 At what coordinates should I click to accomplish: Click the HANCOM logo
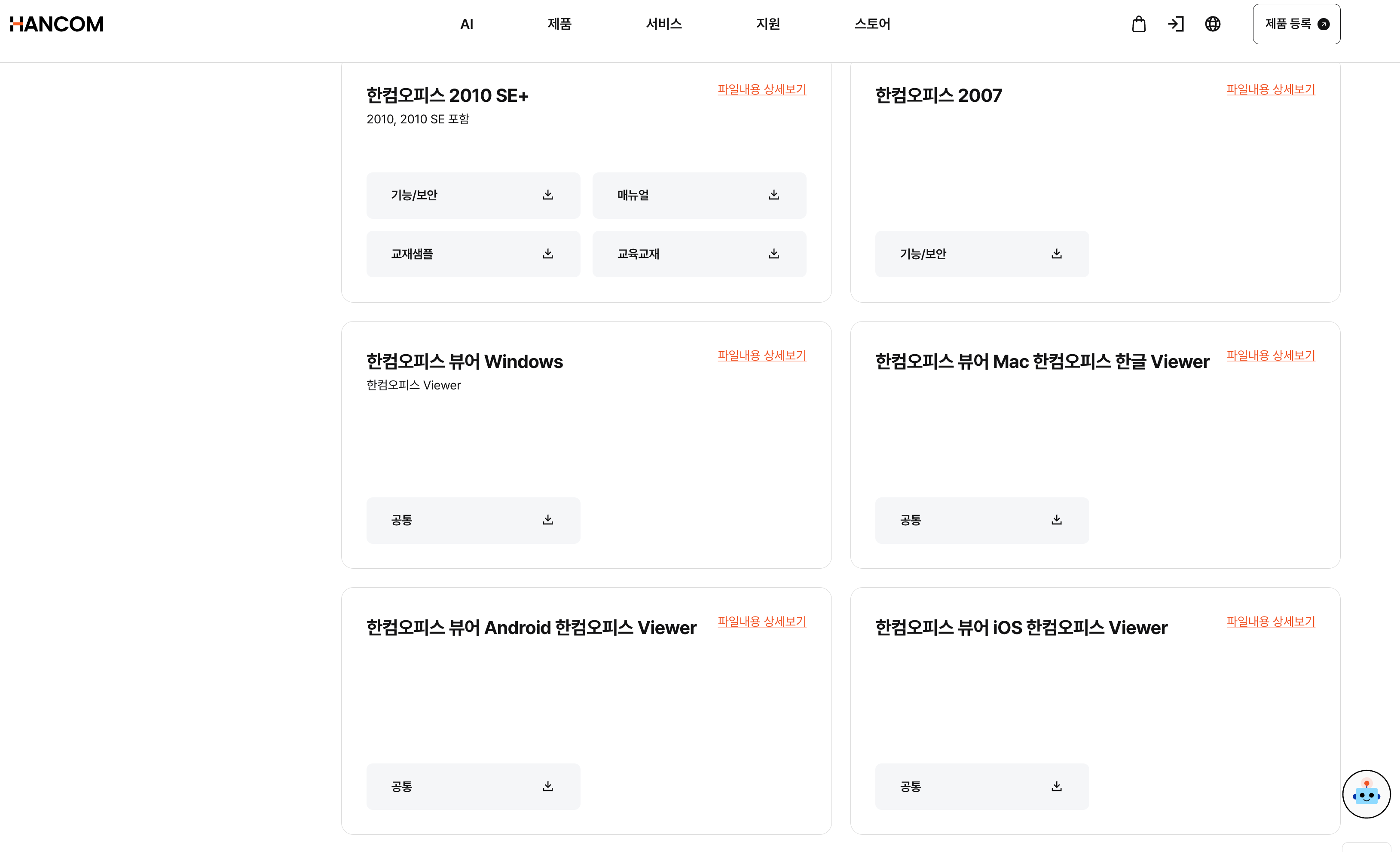click(x=57, y=23)
